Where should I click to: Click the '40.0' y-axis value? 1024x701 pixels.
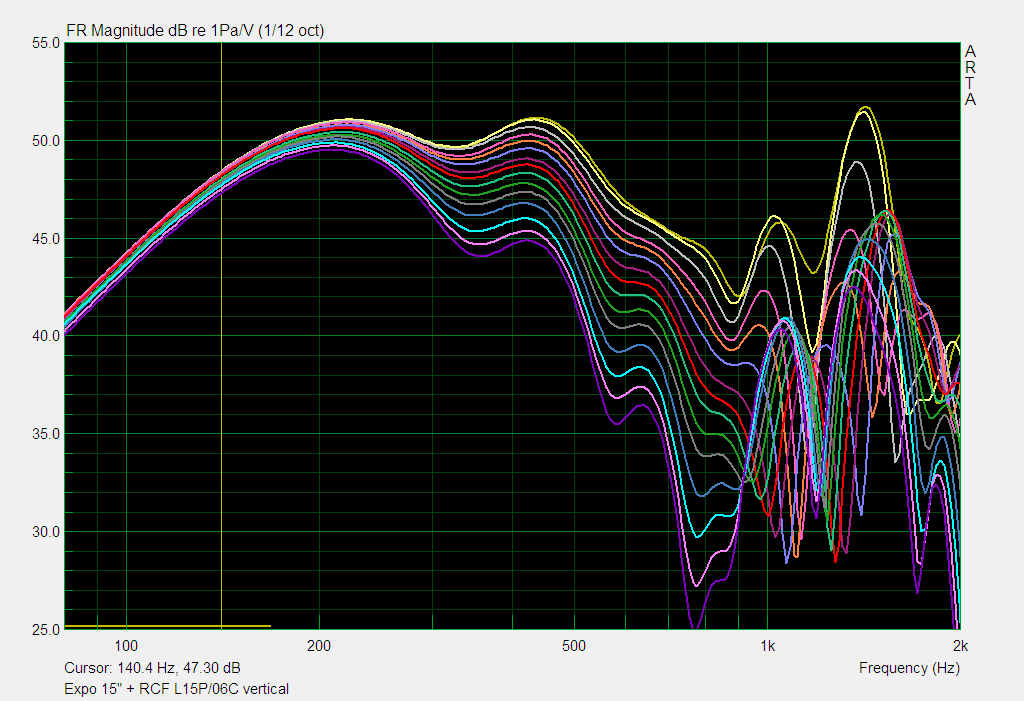point(46,336)
